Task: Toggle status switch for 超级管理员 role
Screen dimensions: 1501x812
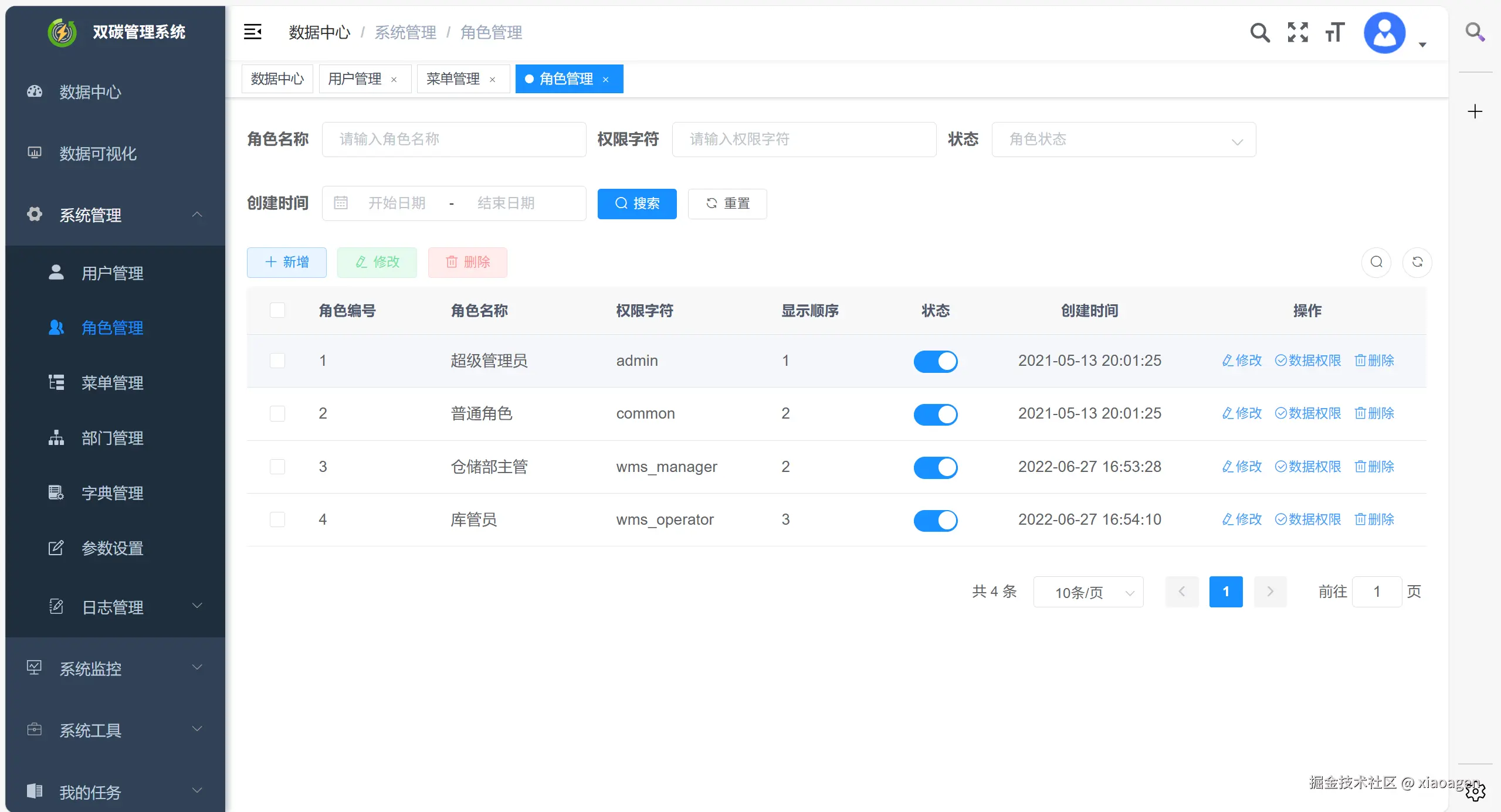Action: click(935, 361)
